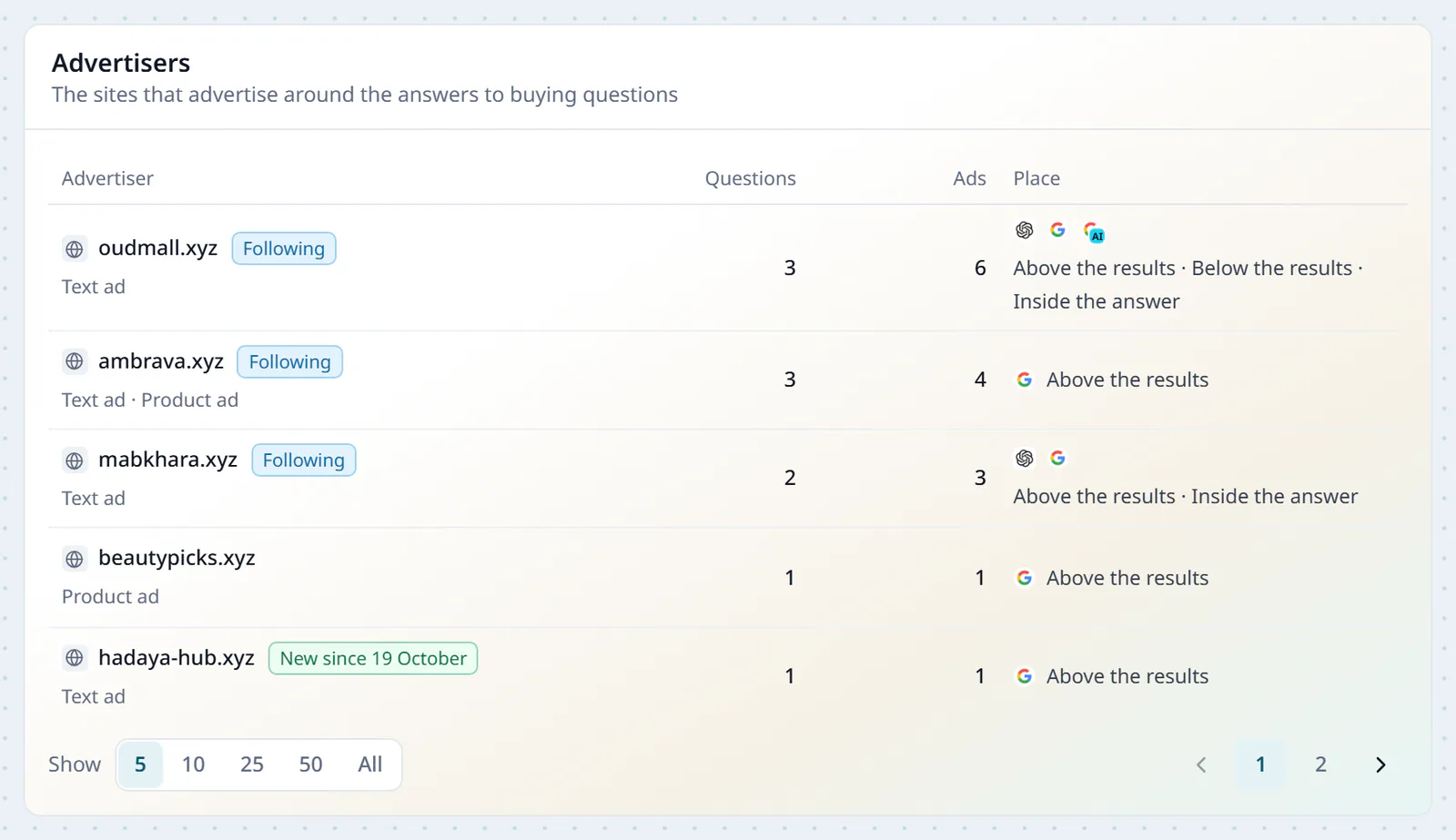
Task: Click the Google icon in mabkhara.xyz row
Action: tap(1057, 458)
